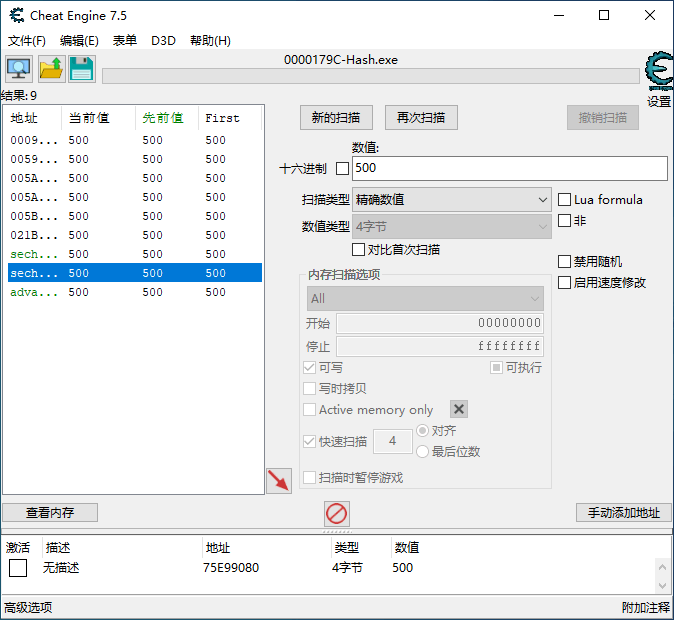Click the 数值 column header in address list
The height and width of the screenshot is (620, 674).
(x=407, y=547)
